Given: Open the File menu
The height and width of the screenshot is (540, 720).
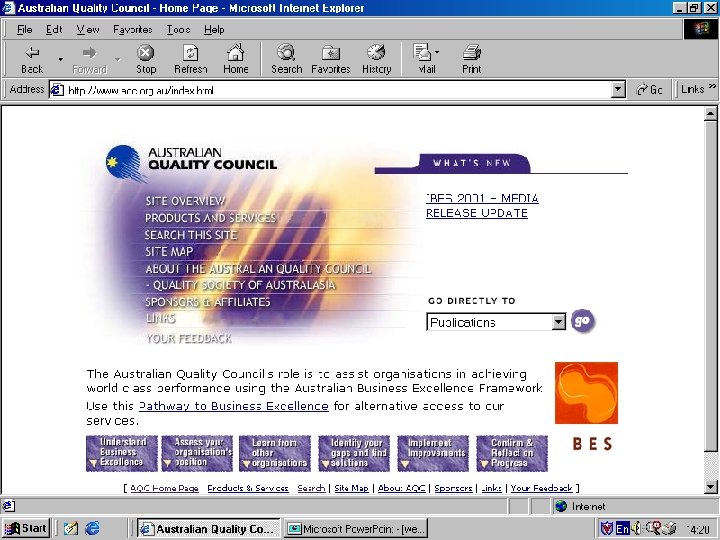Looking at the screenshot, I should [x=24, y=29].
